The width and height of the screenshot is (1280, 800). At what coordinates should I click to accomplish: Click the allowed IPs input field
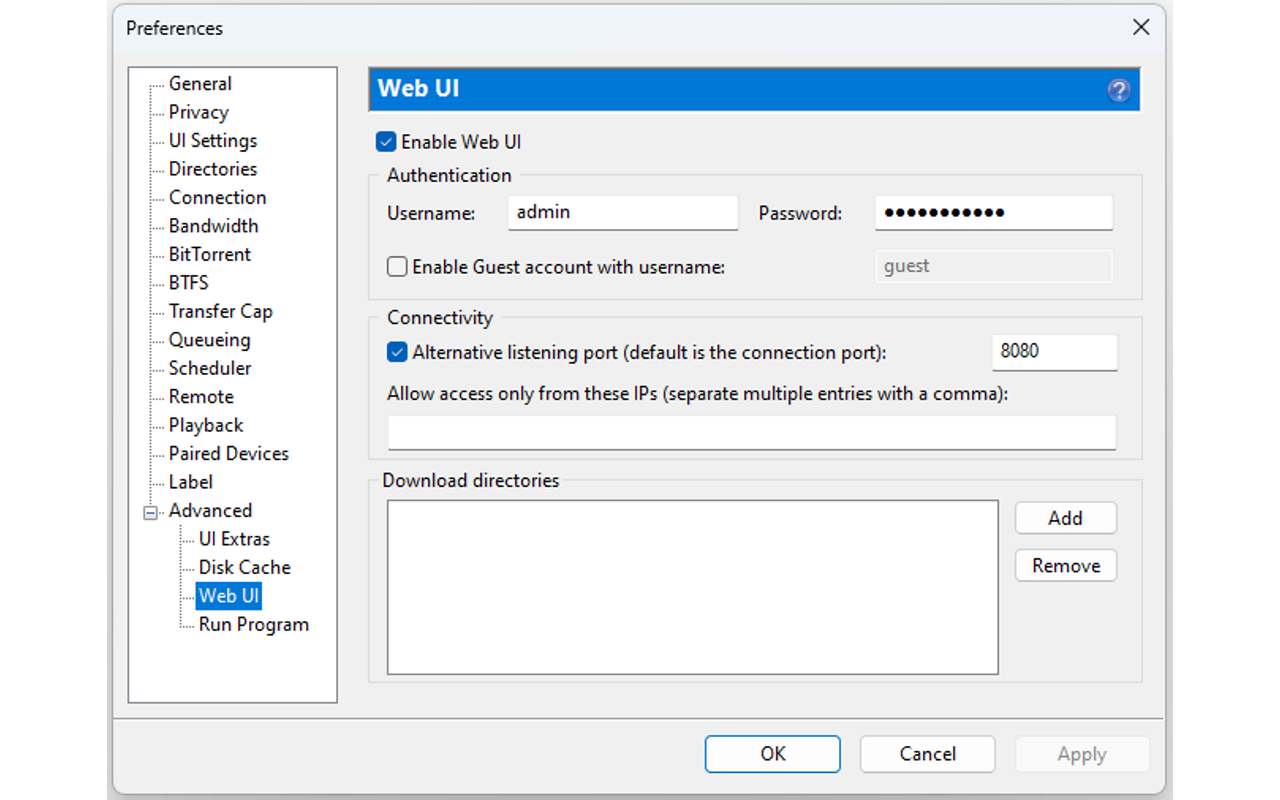click(751, 433)
